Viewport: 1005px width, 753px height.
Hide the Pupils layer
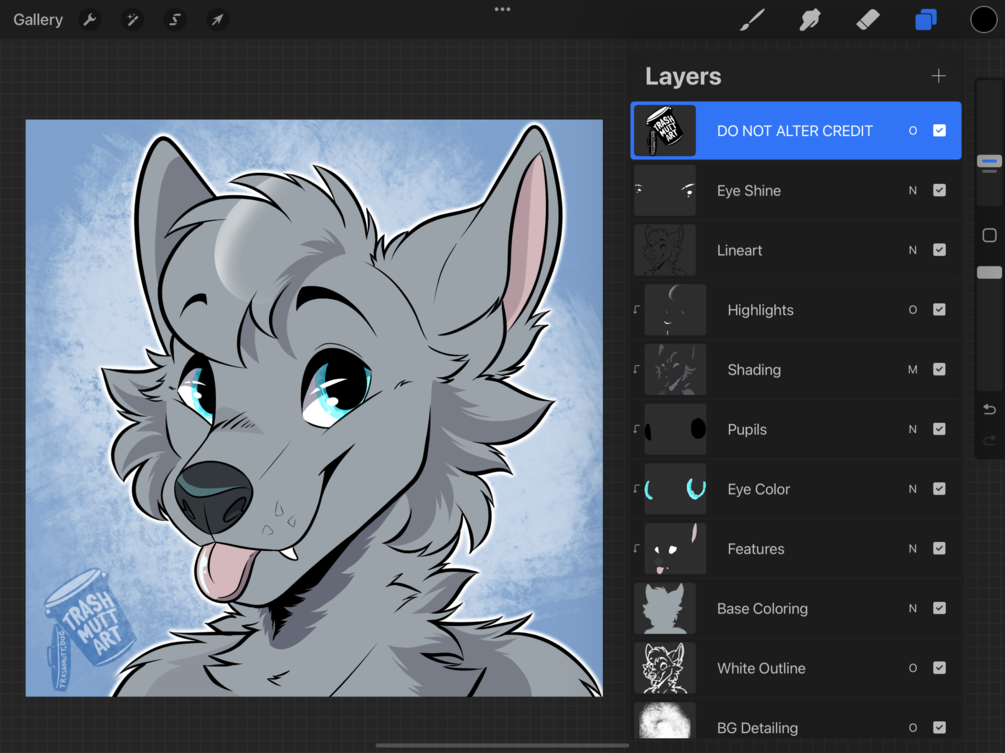939,429
